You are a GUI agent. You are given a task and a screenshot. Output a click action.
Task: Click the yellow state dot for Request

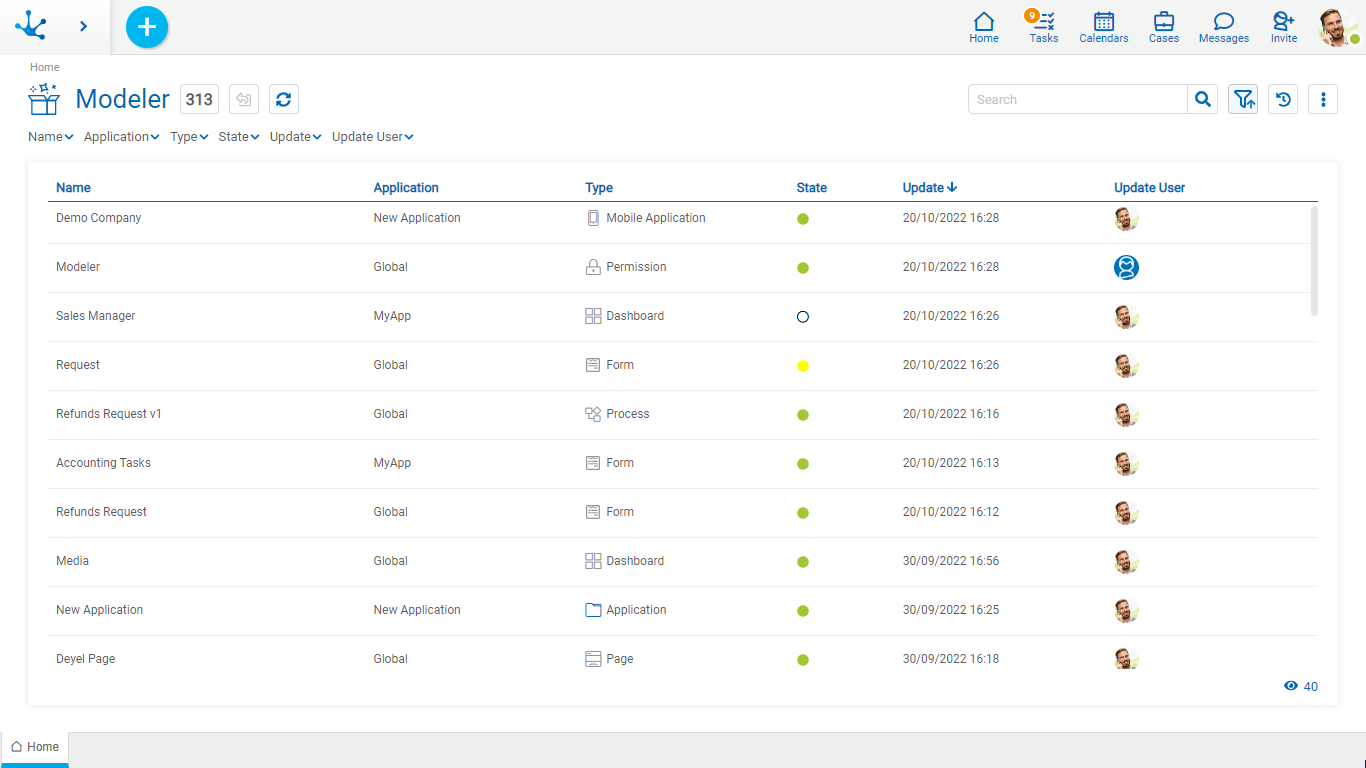coord(803,366)
